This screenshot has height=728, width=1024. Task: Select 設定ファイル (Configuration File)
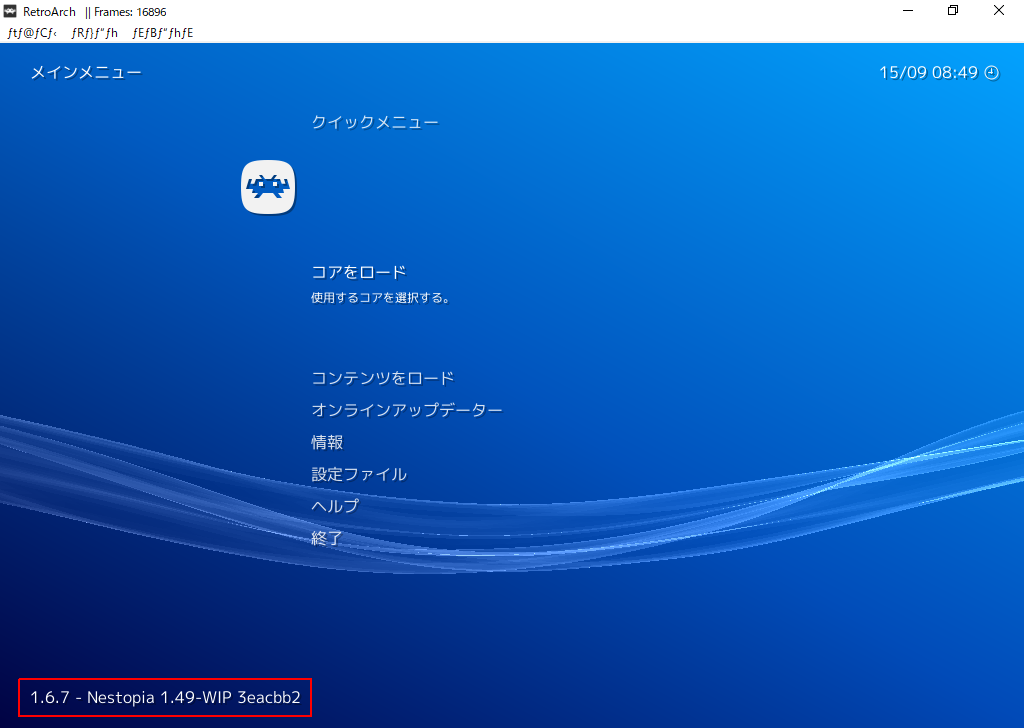coord(359,474)
